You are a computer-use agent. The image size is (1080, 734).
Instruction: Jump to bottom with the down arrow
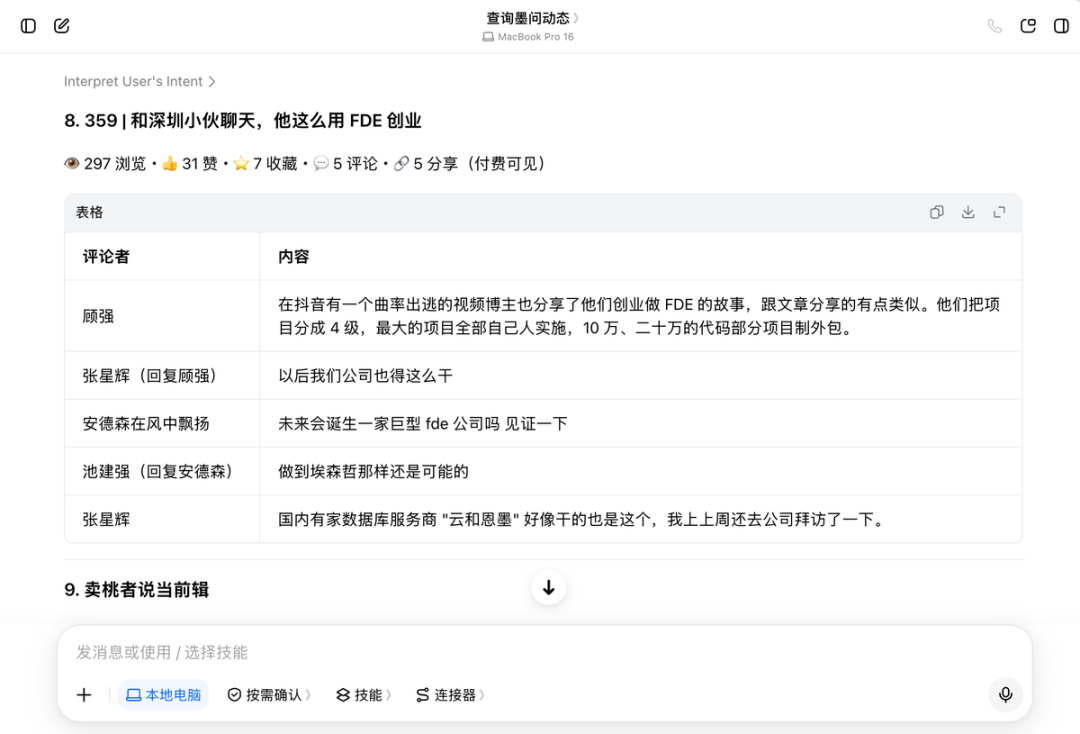549,587
